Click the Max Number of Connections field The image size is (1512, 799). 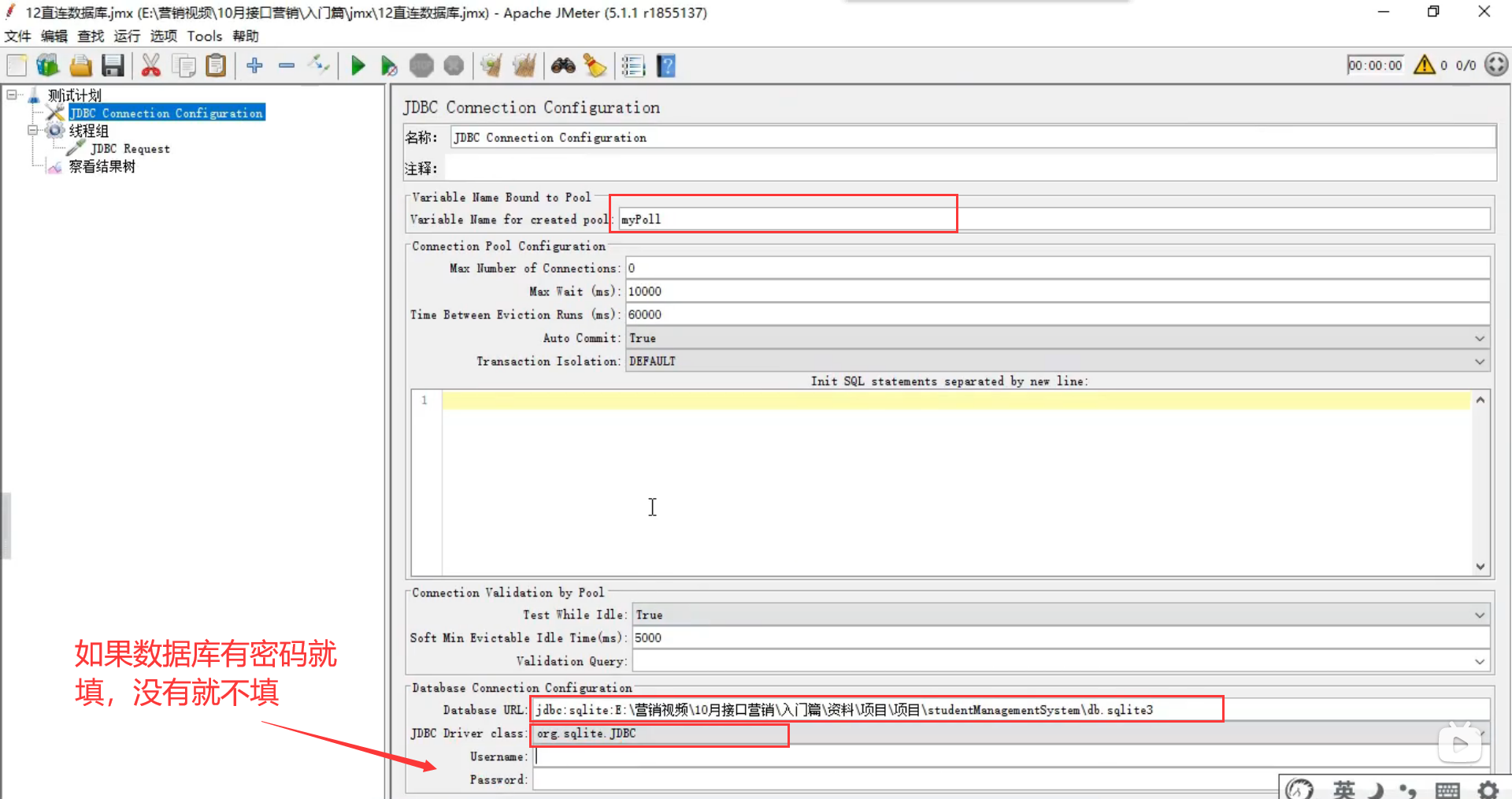coord(1058,268)
